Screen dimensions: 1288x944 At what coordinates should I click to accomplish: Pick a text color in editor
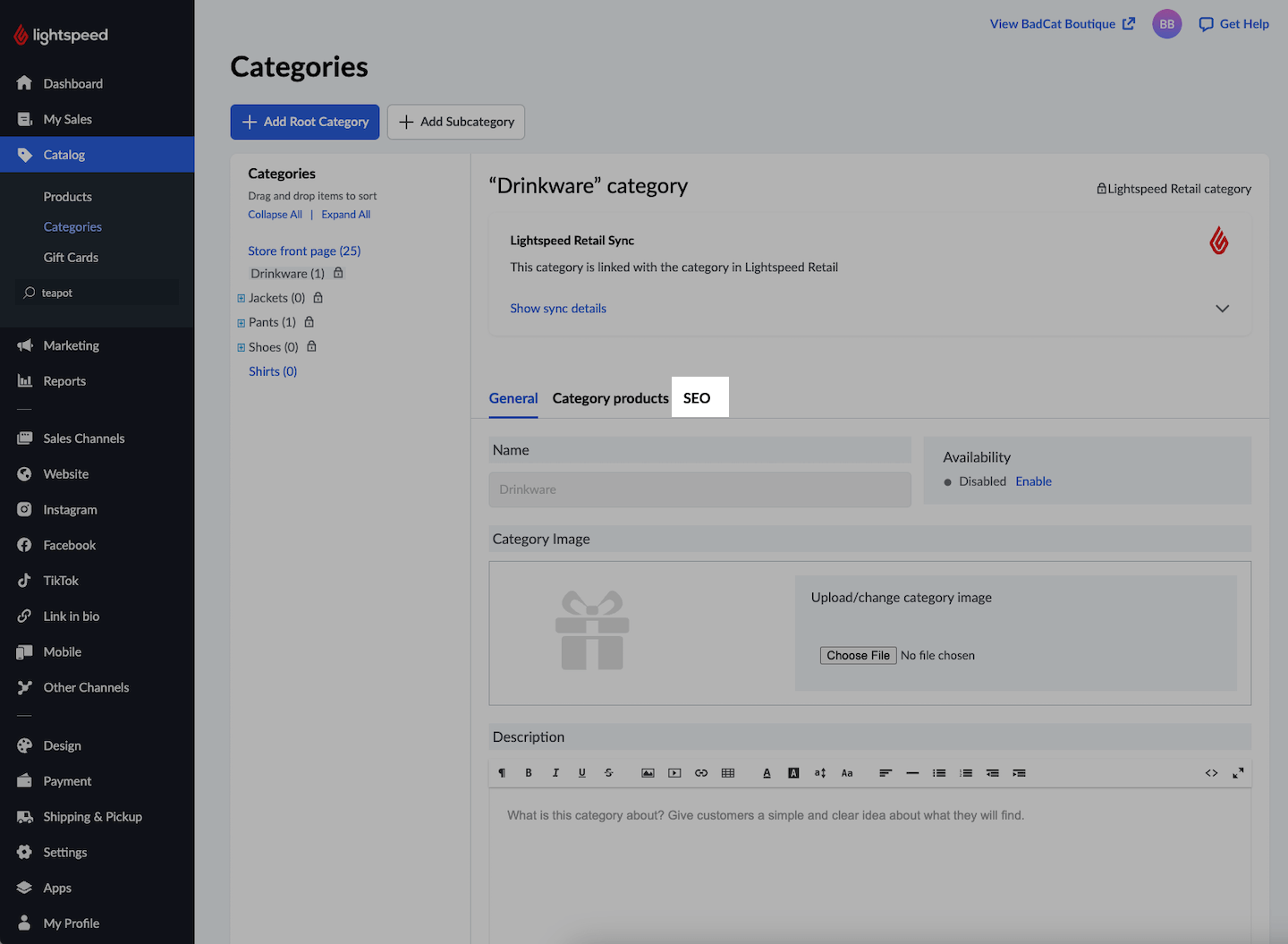(767, 773)
